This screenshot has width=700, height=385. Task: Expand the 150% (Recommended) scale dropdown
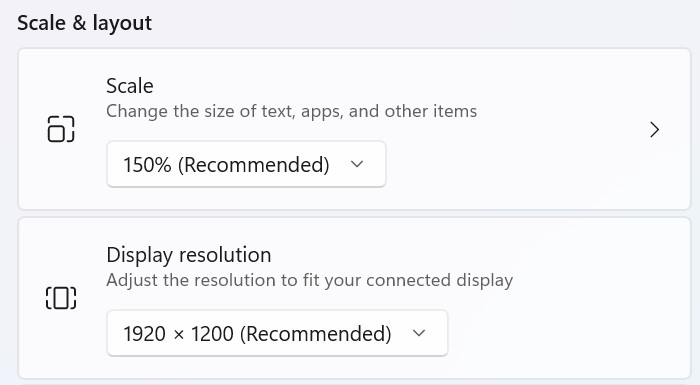[x=246, y=164]
